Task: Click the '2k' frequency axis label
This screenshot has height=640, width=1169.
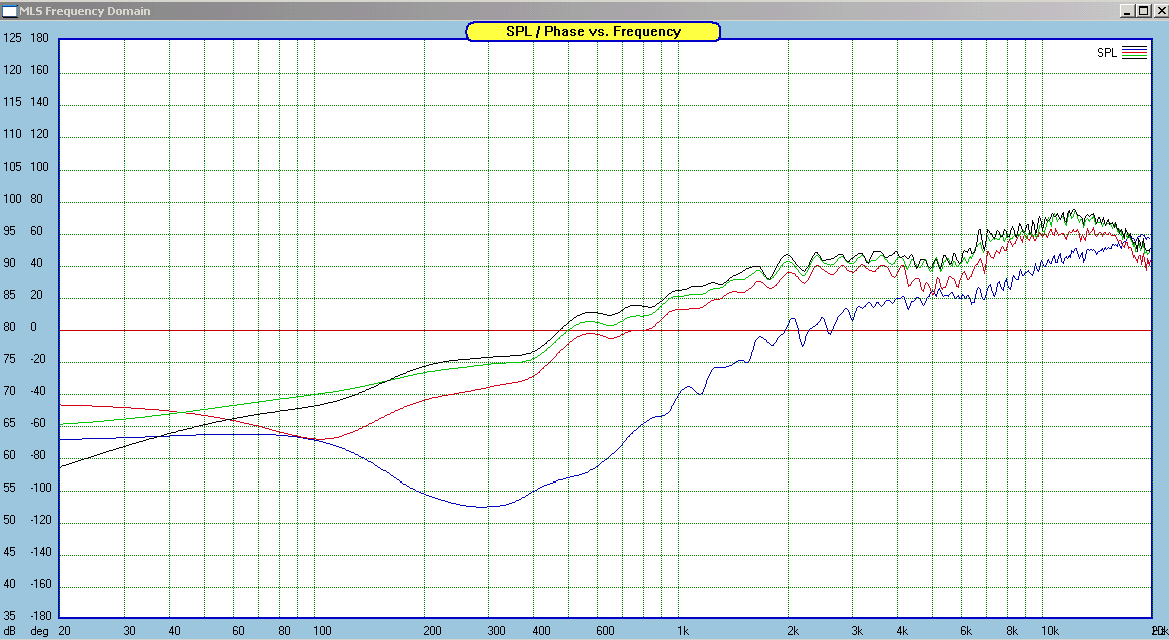Action: tap(793, 631)
